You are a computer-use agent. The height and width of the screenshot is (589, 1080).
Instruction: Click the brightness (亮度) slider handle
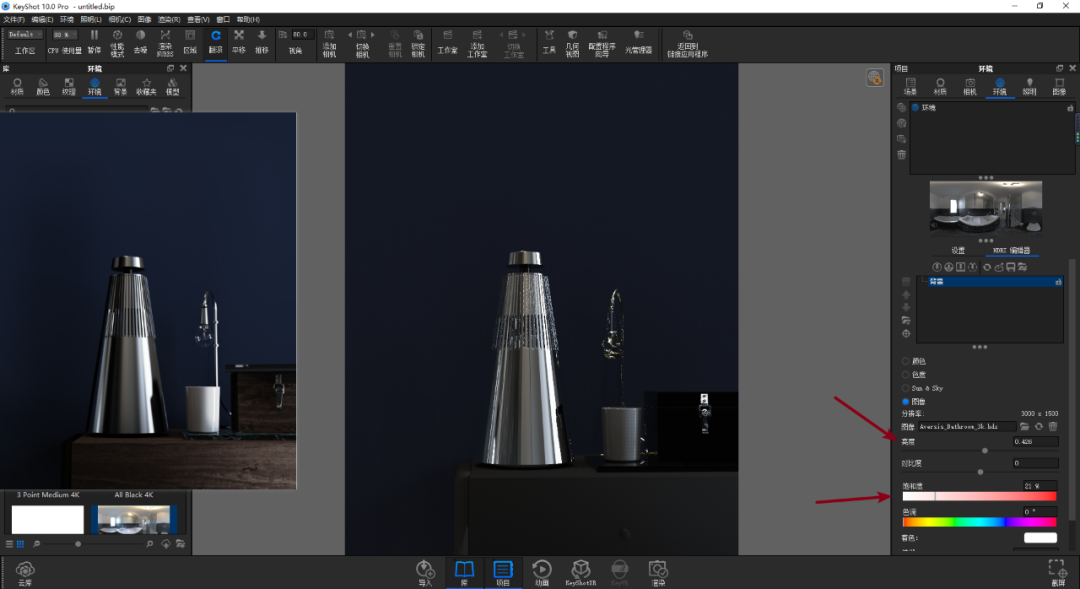[x=985, y=451]
